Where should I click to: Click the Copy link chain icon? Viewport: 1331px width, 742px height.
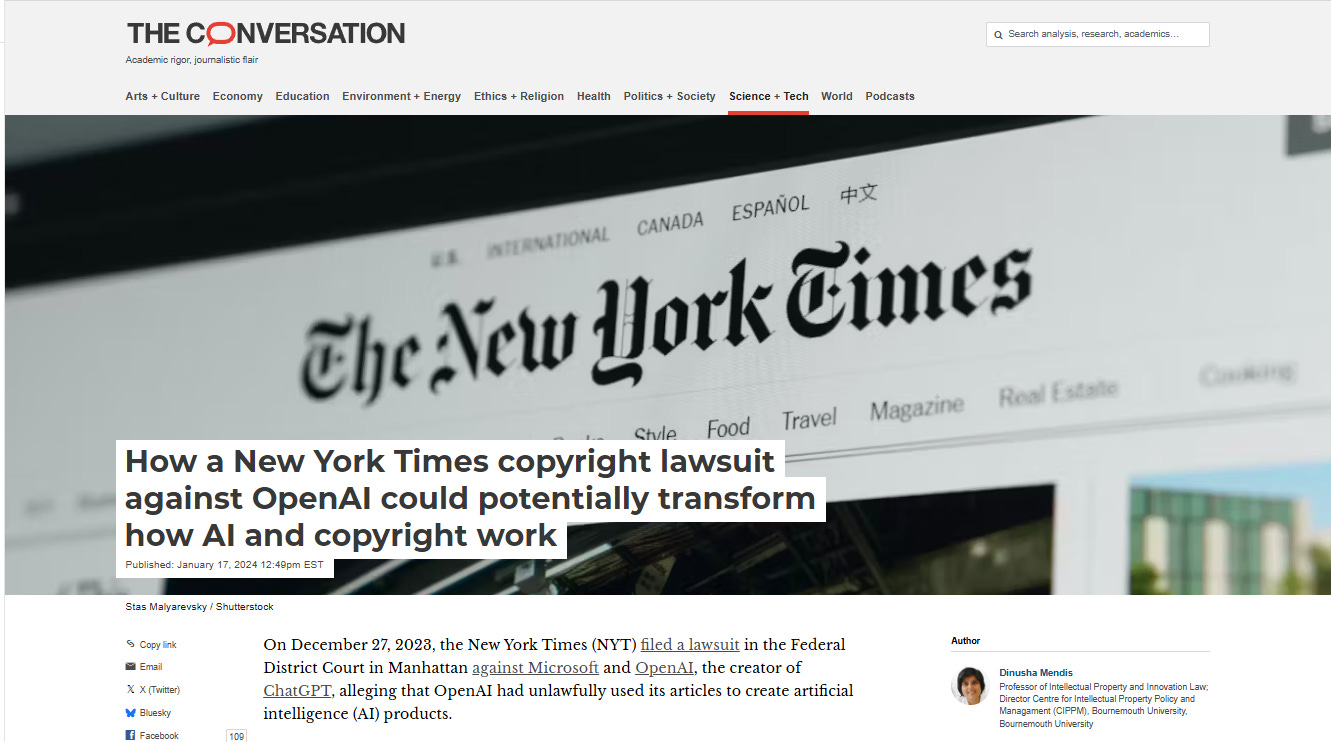pyautogui.click(x=131, y=645)
